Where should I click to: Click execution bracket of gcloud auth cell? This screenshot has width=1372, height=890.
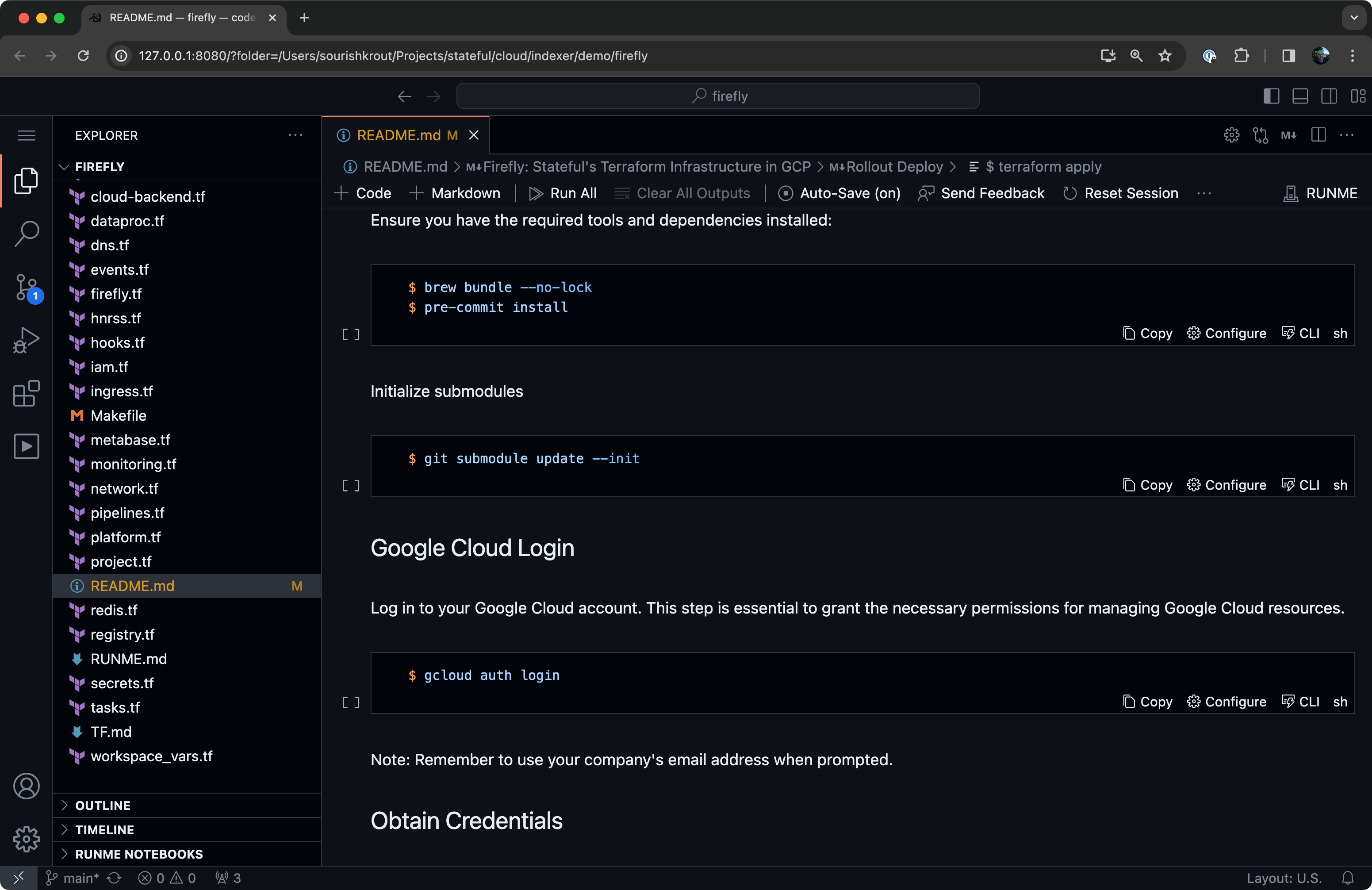[351, 702]
